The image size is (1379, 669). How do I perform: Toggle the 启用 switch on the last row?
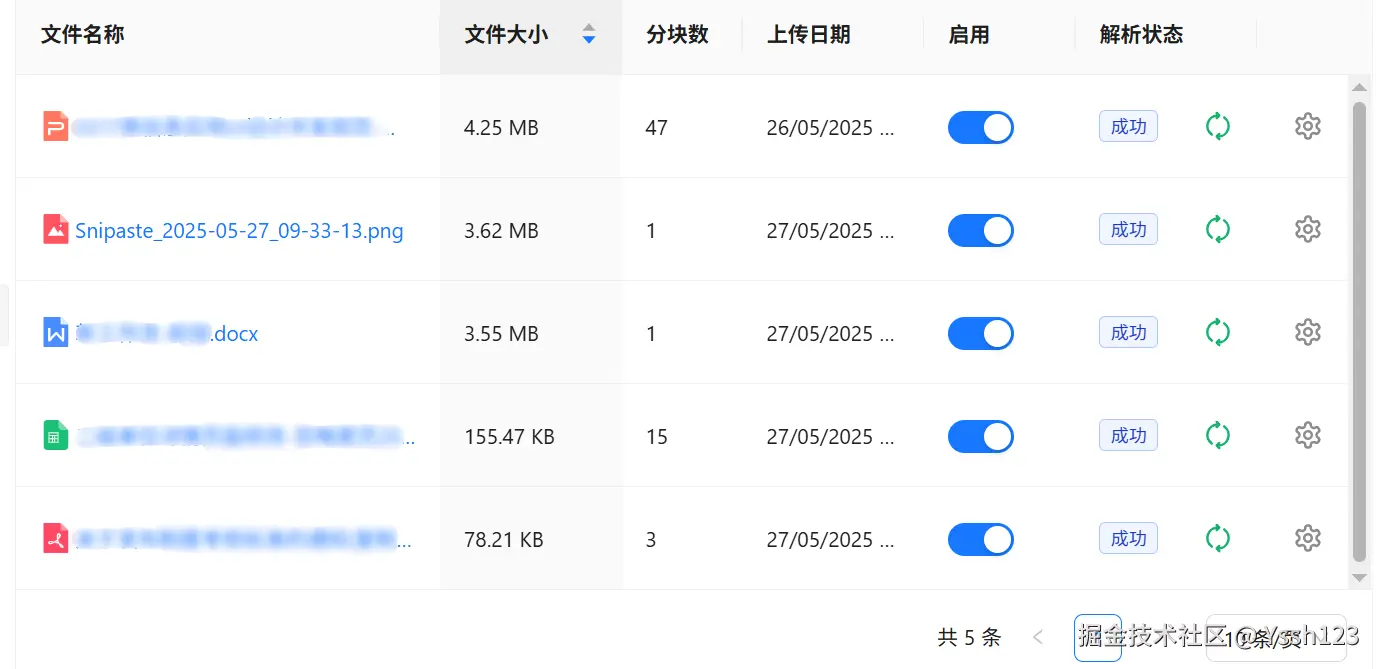click(x=980, y=539)
